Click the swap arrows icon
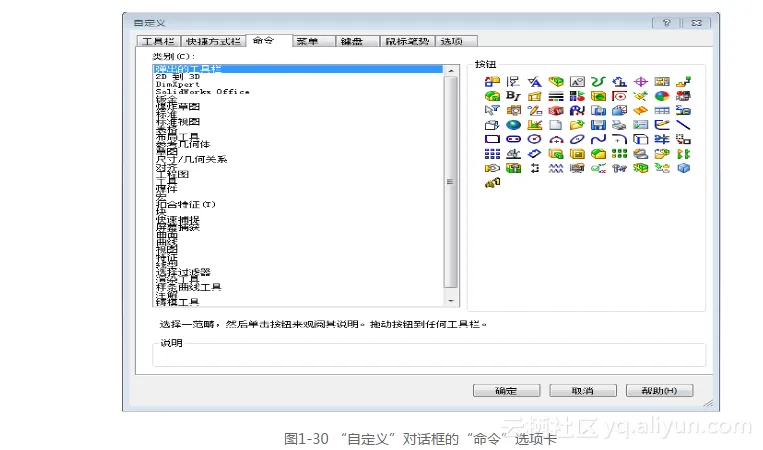The height and width of the screenshot is (450, 763). coord(534,168)
